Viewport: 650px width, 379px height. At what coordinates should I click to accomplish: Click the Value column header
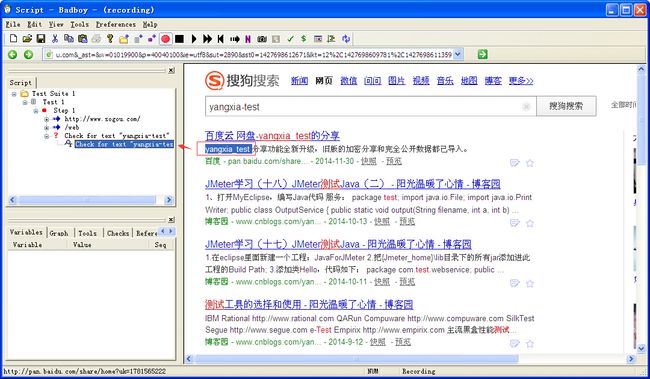click(108, 245)
